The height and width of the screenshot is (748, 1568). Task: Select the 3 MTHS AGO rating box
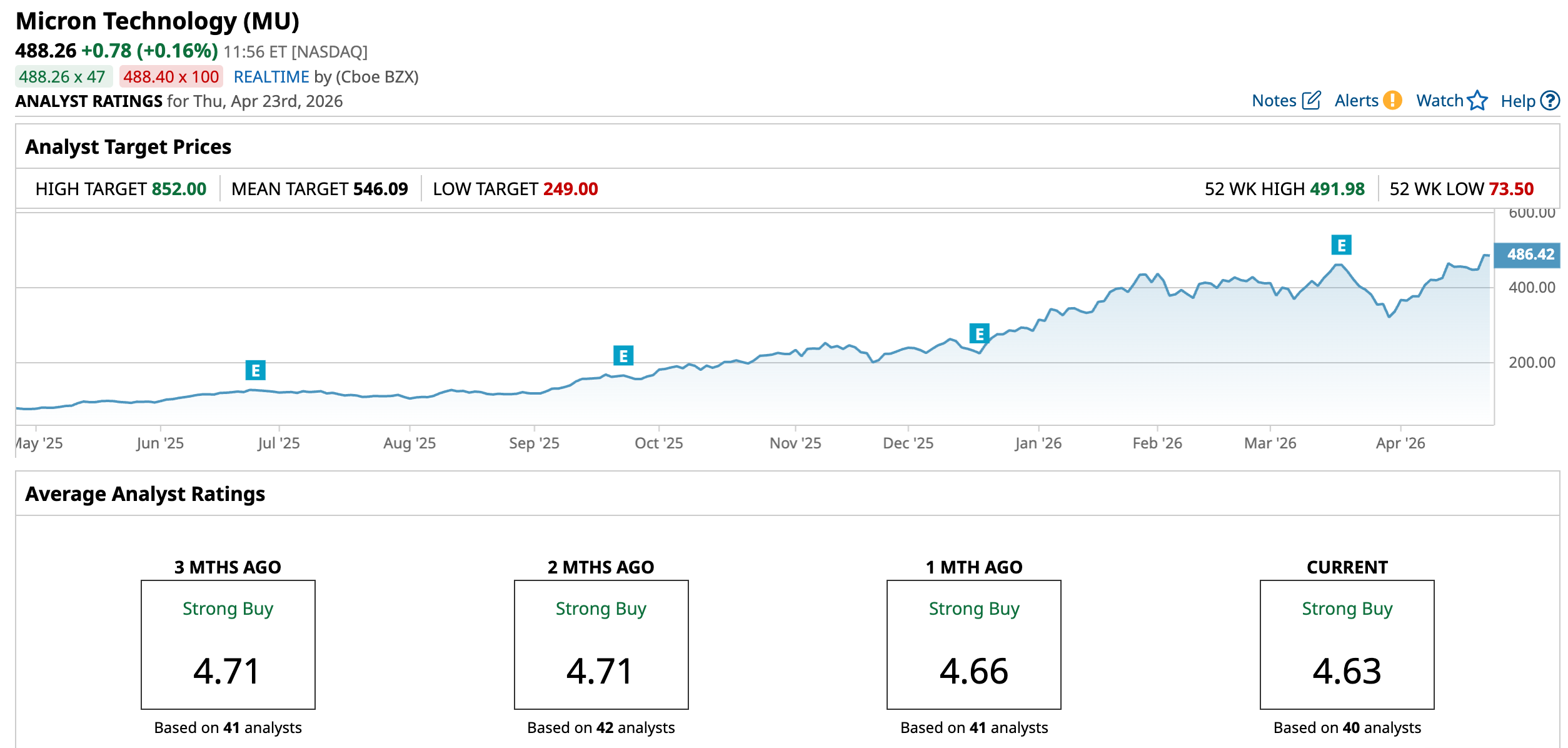pos(228,644)
